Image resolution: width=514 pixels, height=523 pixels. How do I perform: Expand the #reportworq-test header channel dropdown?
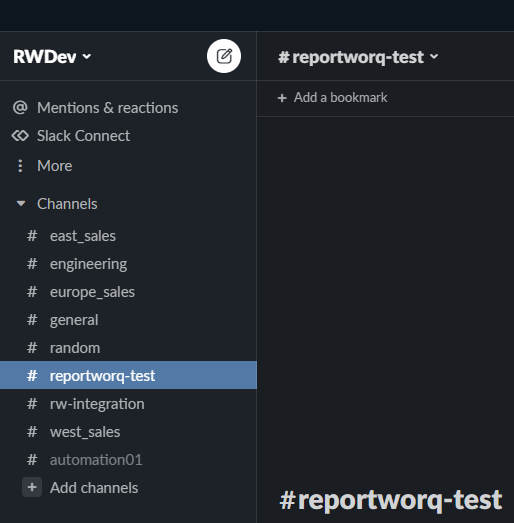click(358, 57)
